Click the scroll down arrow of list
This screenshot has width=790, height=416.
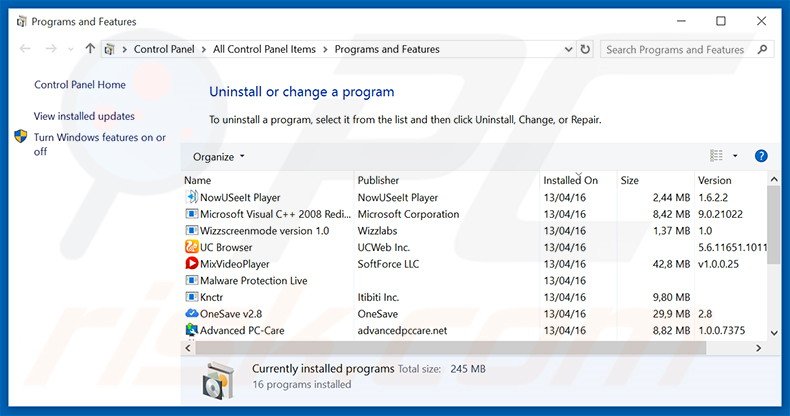pos(774,333)
